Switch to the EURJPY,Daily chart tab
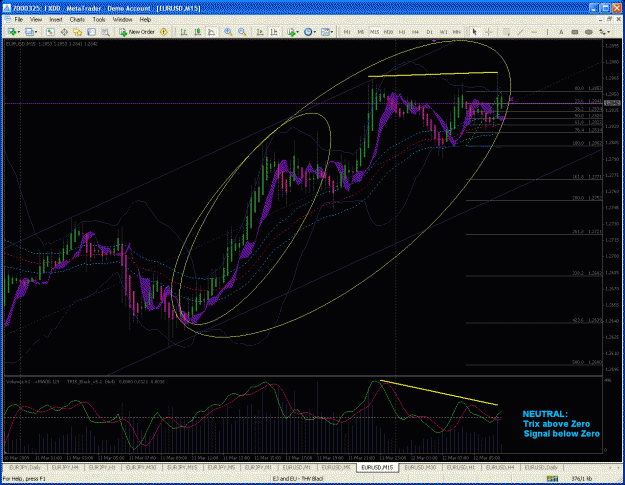625x485 pixels. (25, 467)
